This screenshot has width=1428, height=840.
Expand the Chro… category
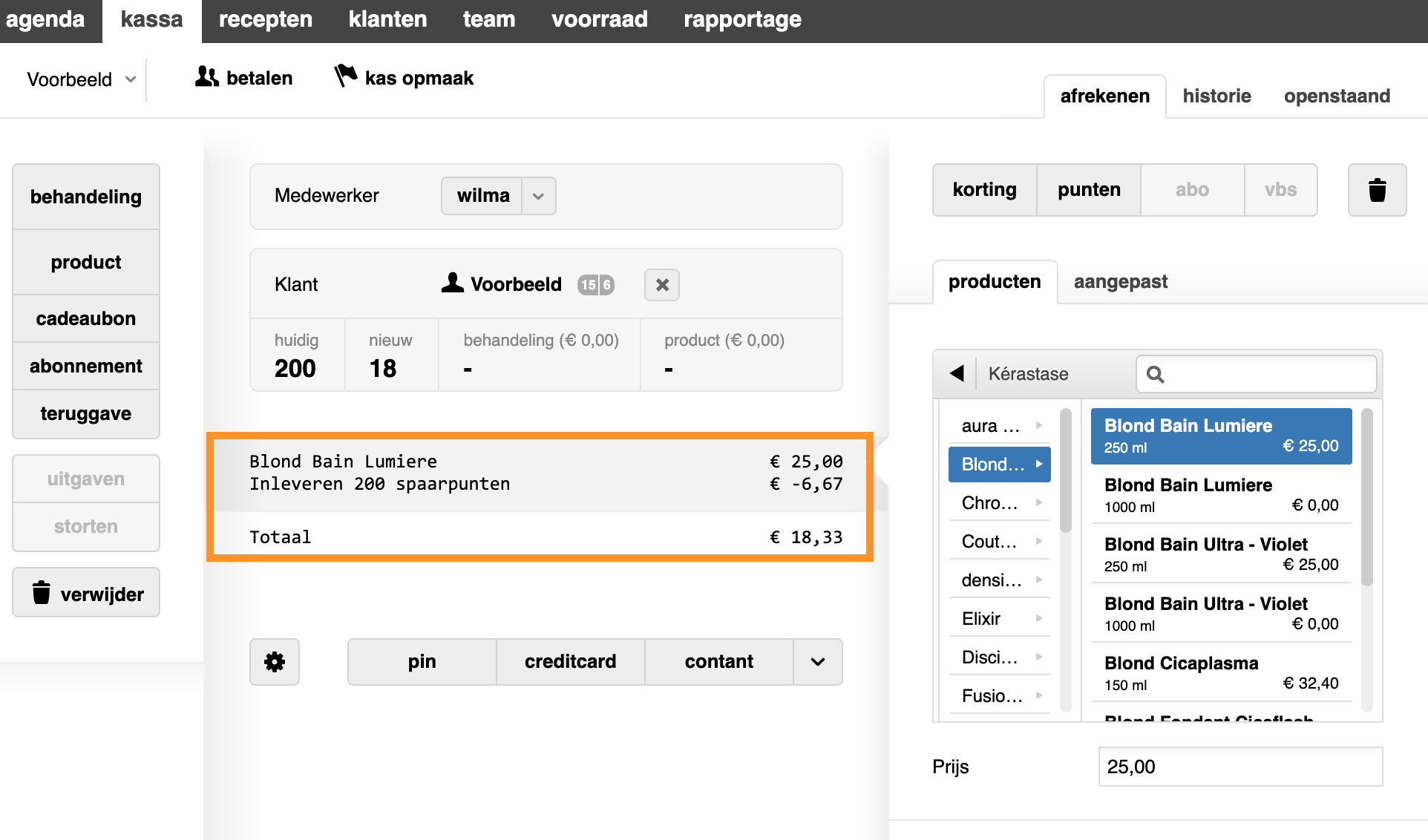(999, 503)
